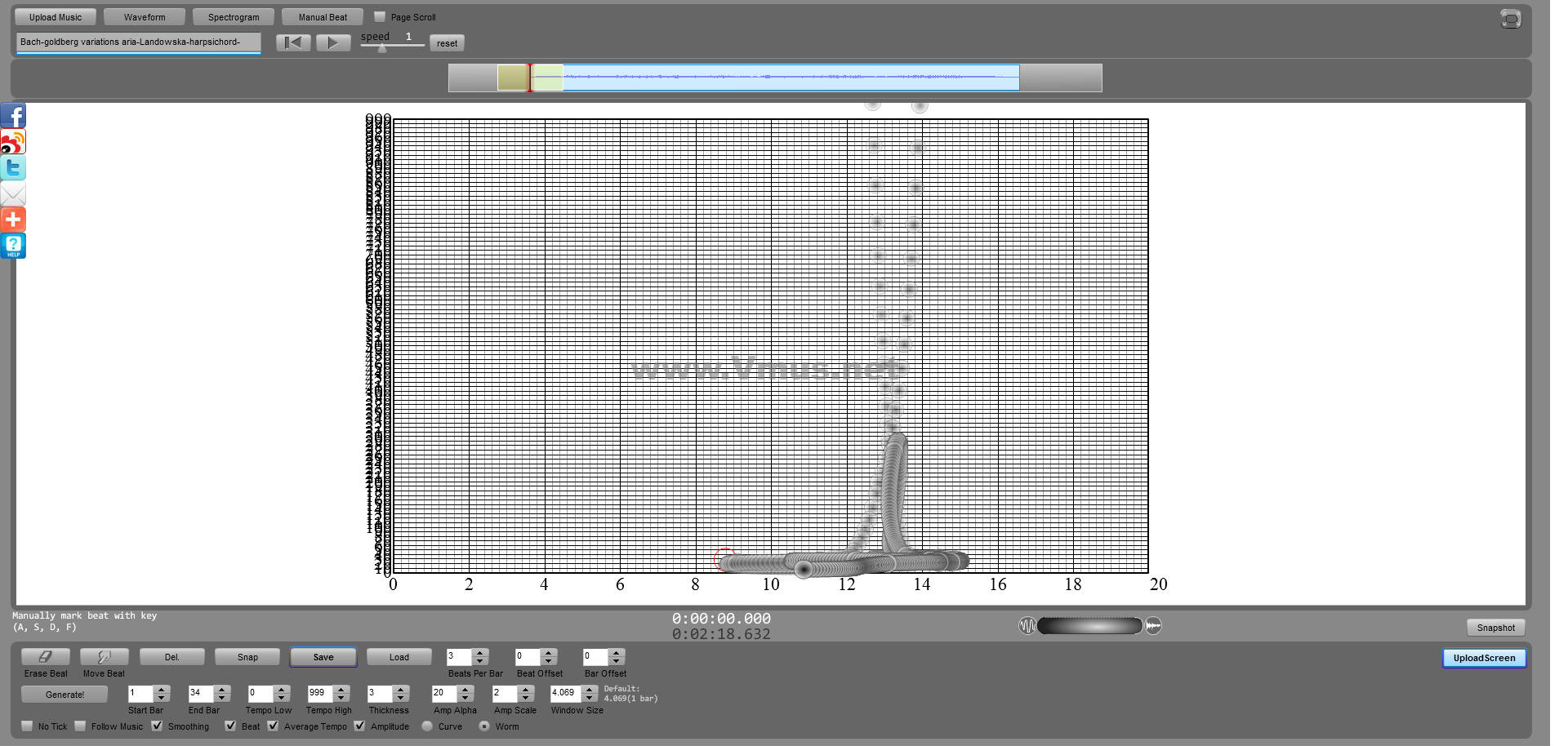Select the Move Beat tool icon
Screen dimensions: 1568x746
104,657
